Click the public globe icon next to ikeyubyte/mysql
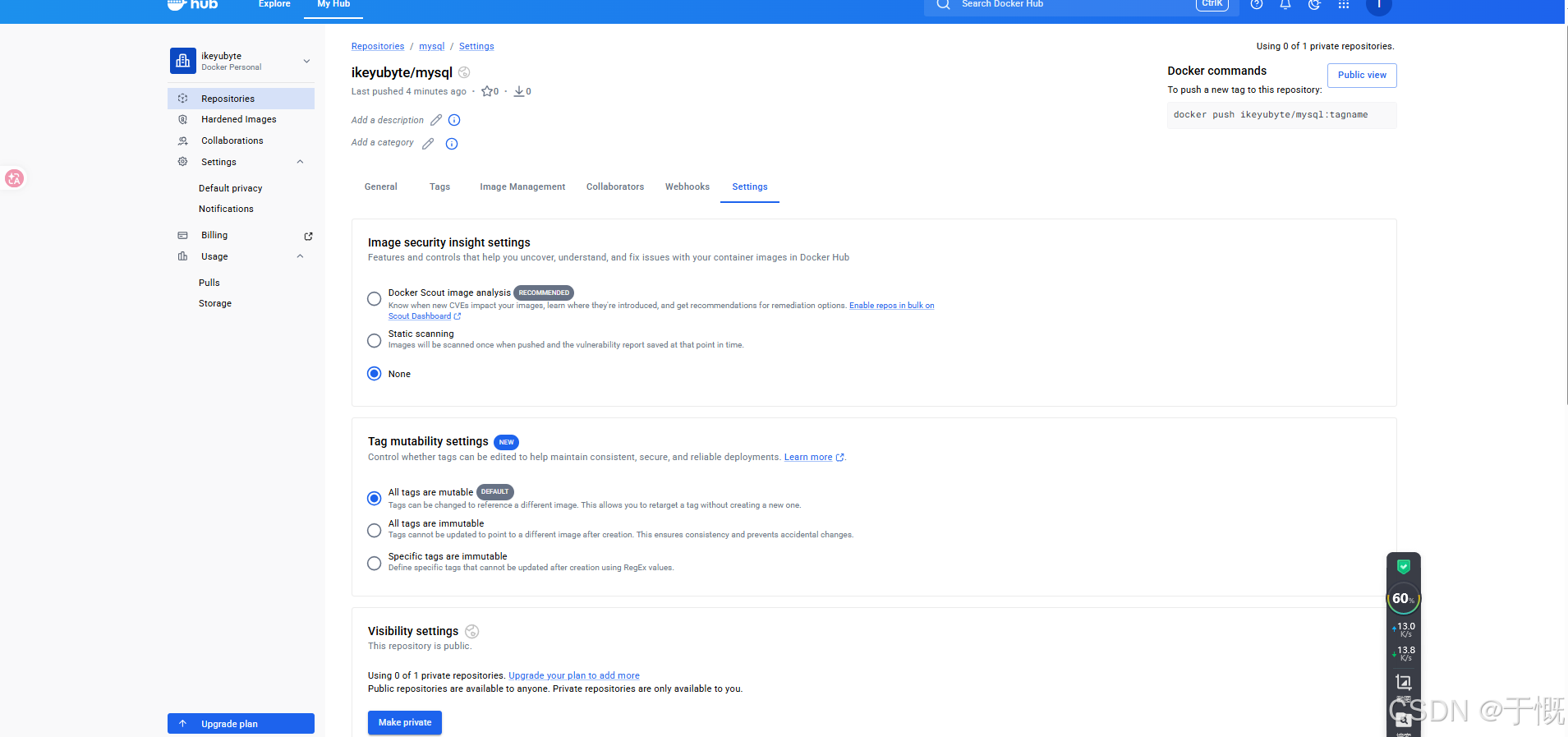The width and height of the screenshot is (1568, 737). pos(464,72)
